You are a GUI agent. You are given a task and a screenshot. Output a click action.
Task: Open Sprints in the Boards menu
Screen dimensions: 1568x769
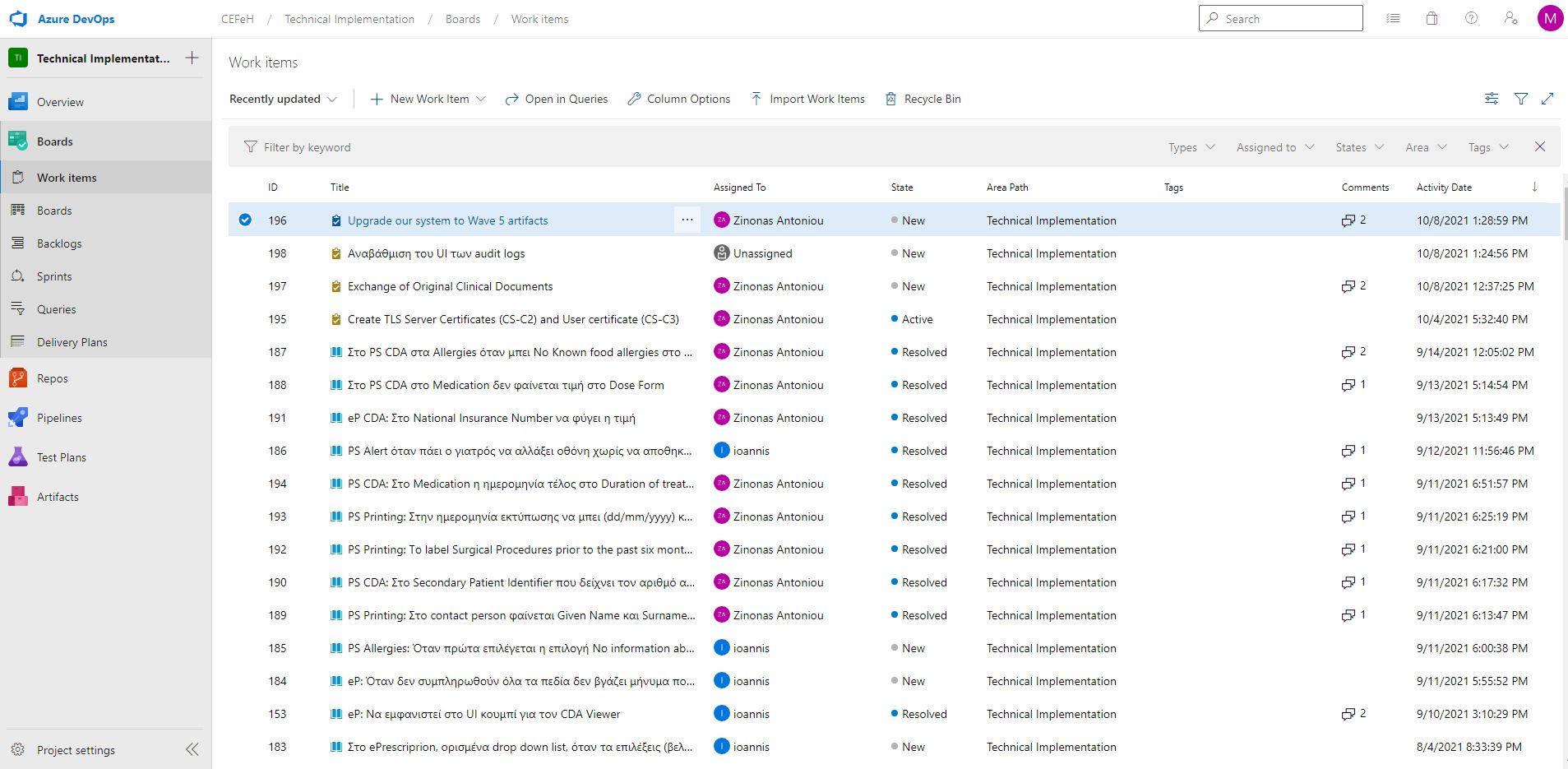[x=54, y=276]
